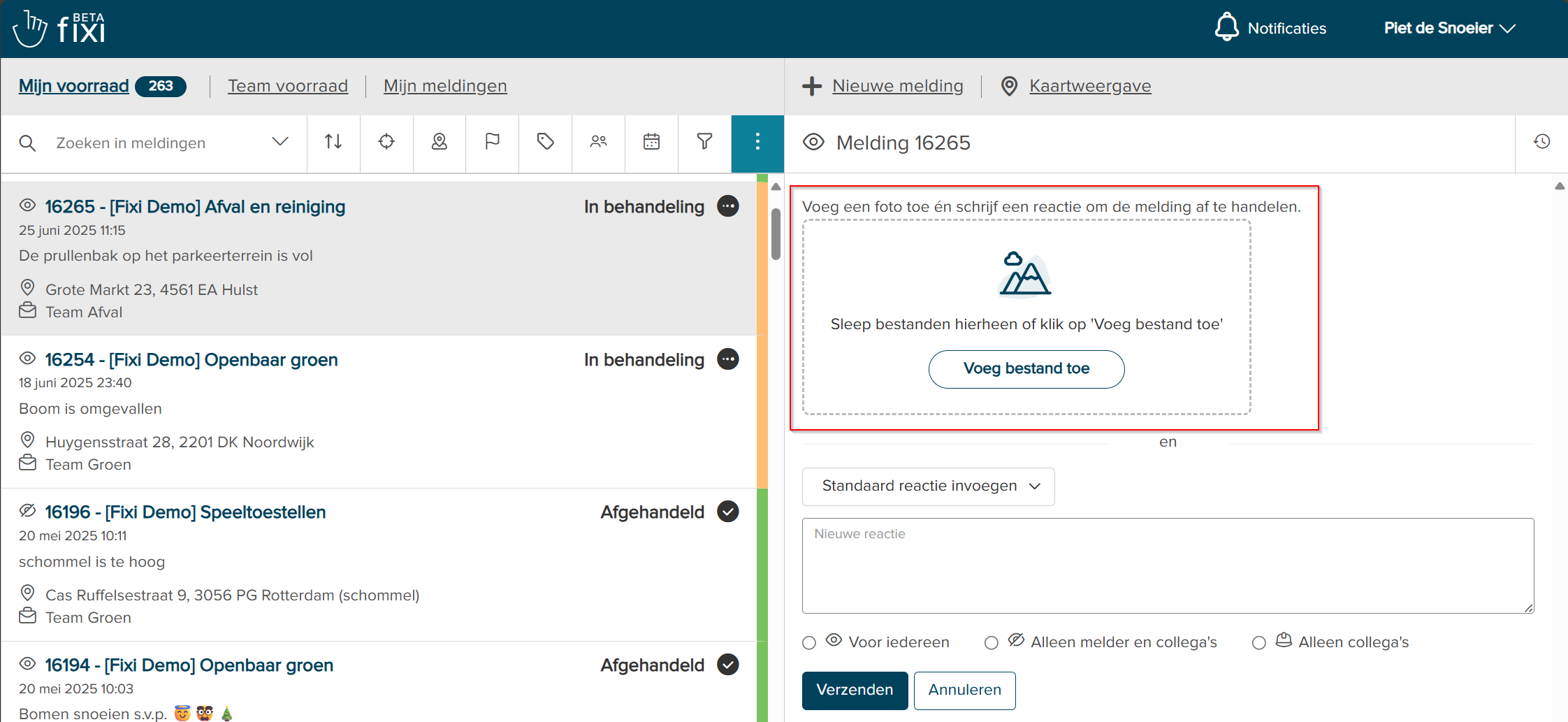Open the funnel filter icon
The width and height of the screenshot is (1568, 722).
tap(705, 142)
